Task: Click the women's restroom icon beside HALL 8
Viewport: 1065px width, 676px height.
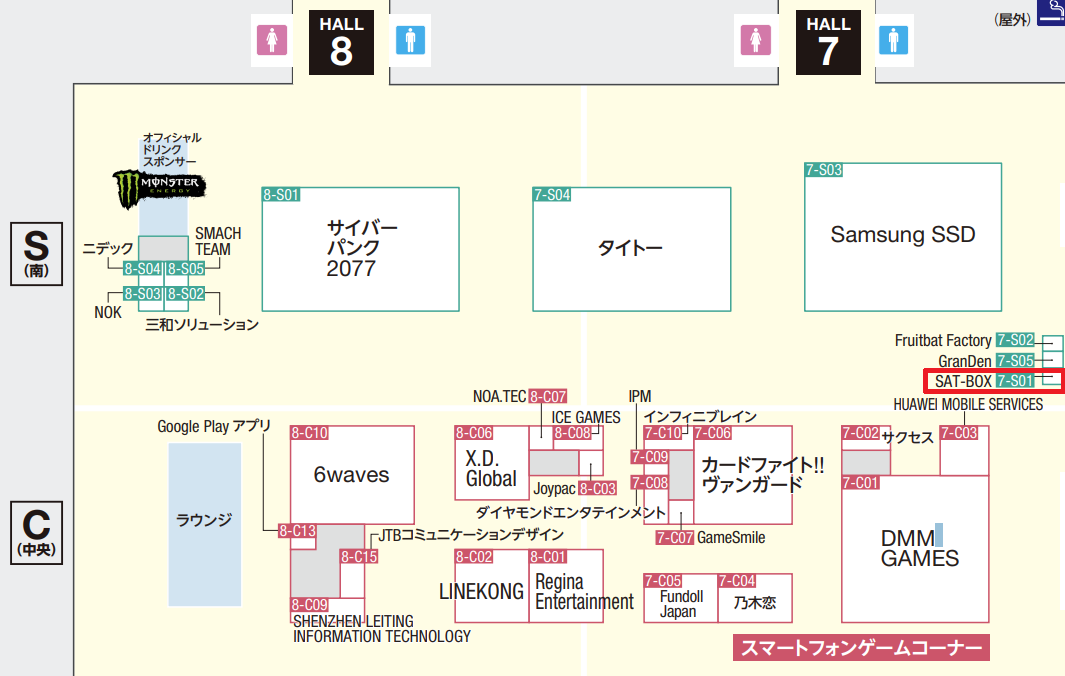Action: (x=272, y=40)
